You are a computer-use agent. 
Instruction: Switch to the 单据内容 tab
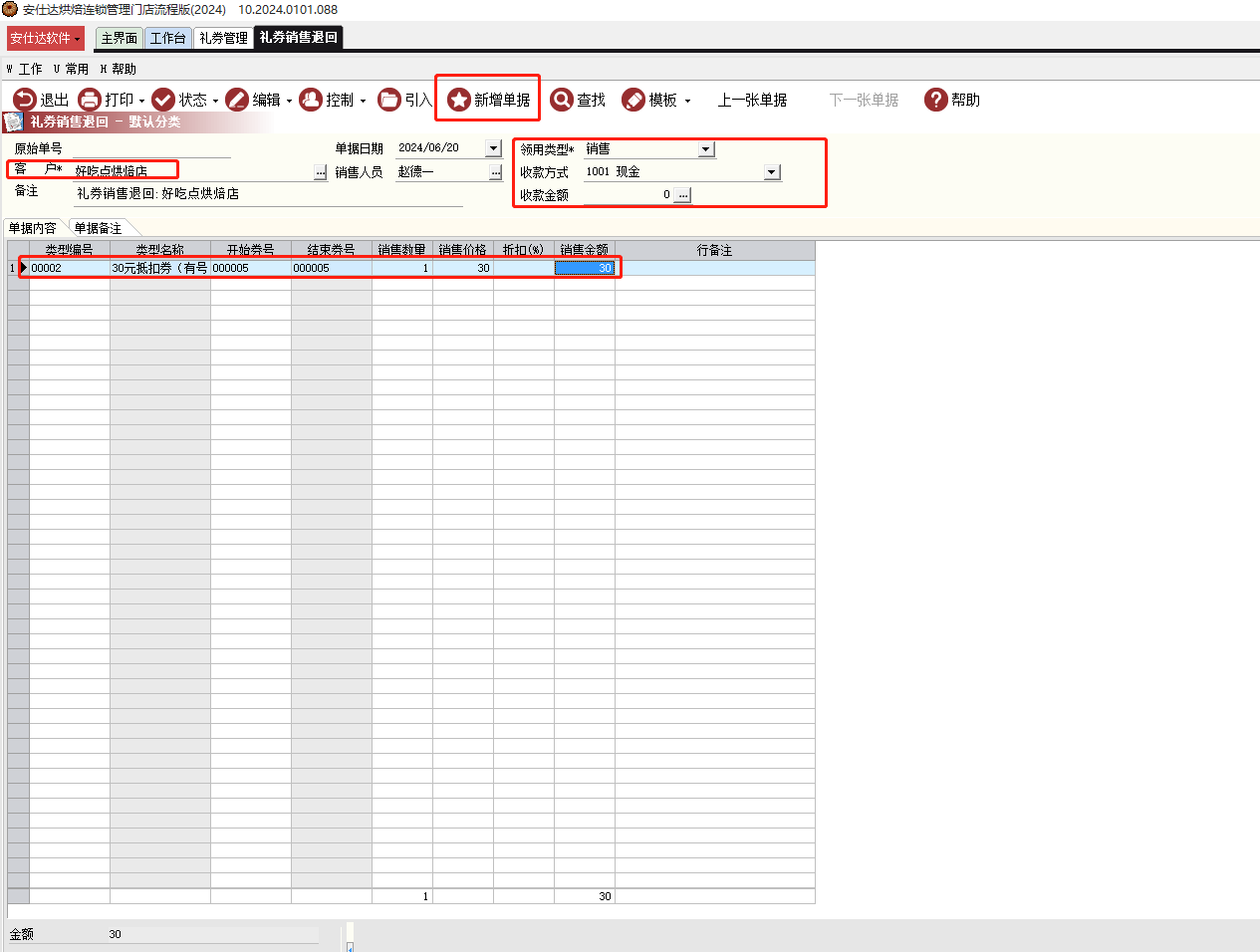point(33,228)
